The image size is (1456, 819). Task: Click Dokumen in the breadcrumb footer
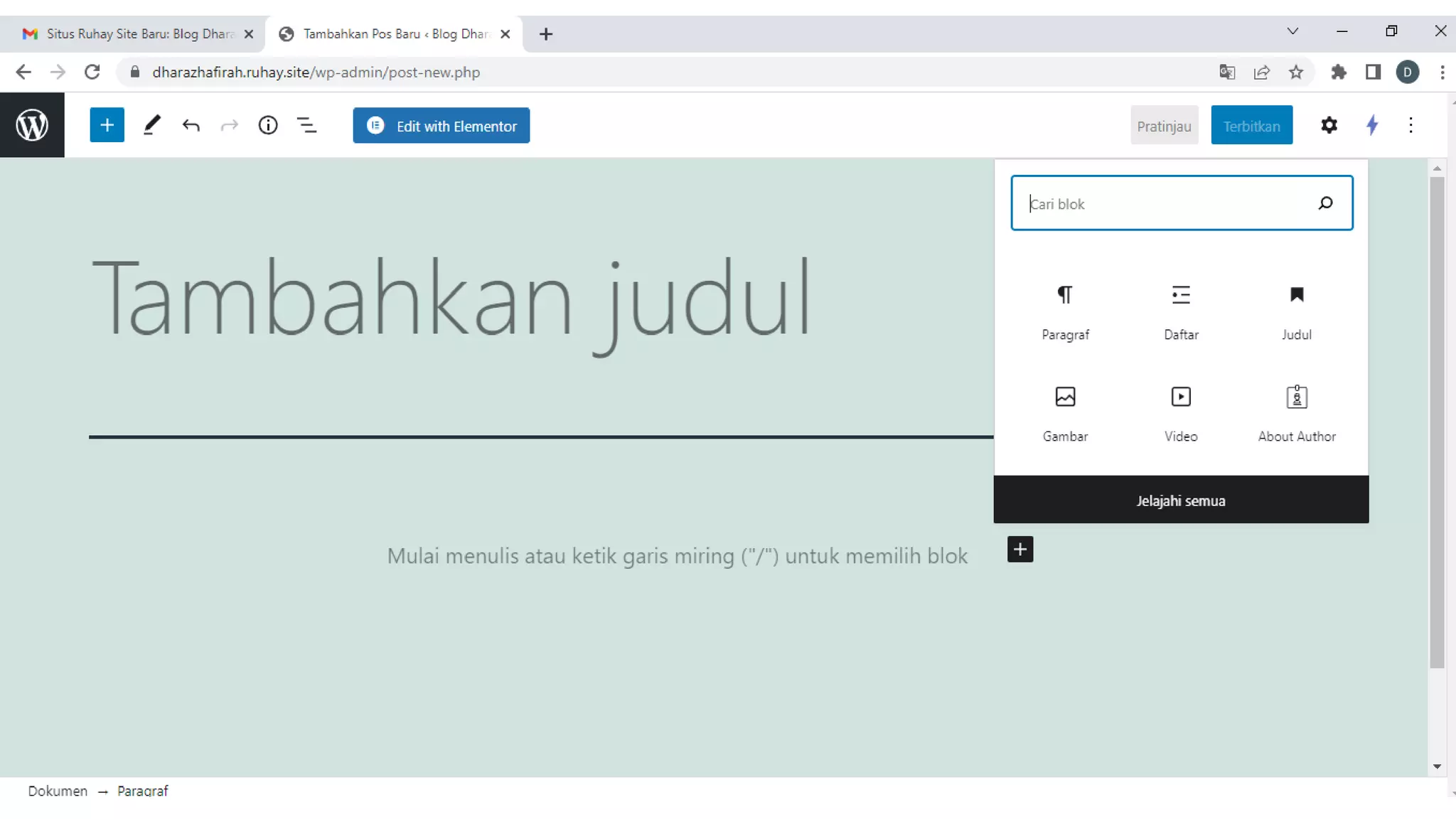point(58,791)
